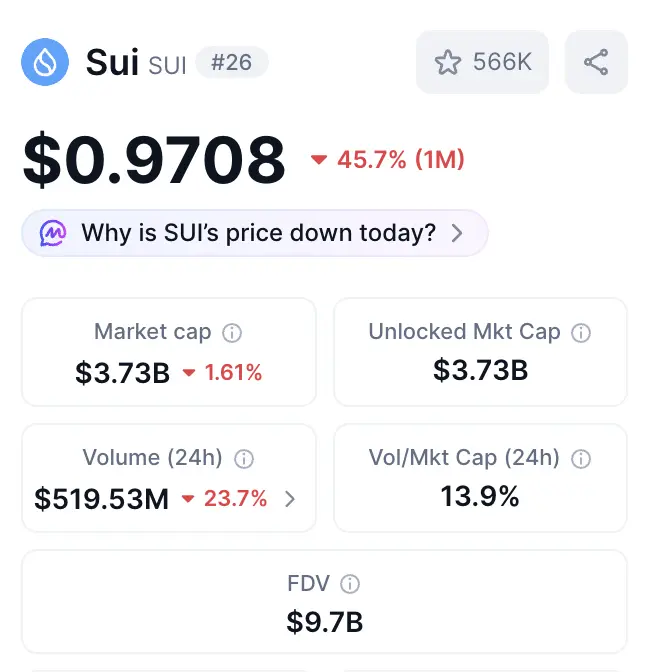Click the Sui blue droplet logo
Viewport: 646px width, 672px height.
click(x=45, y=62)
